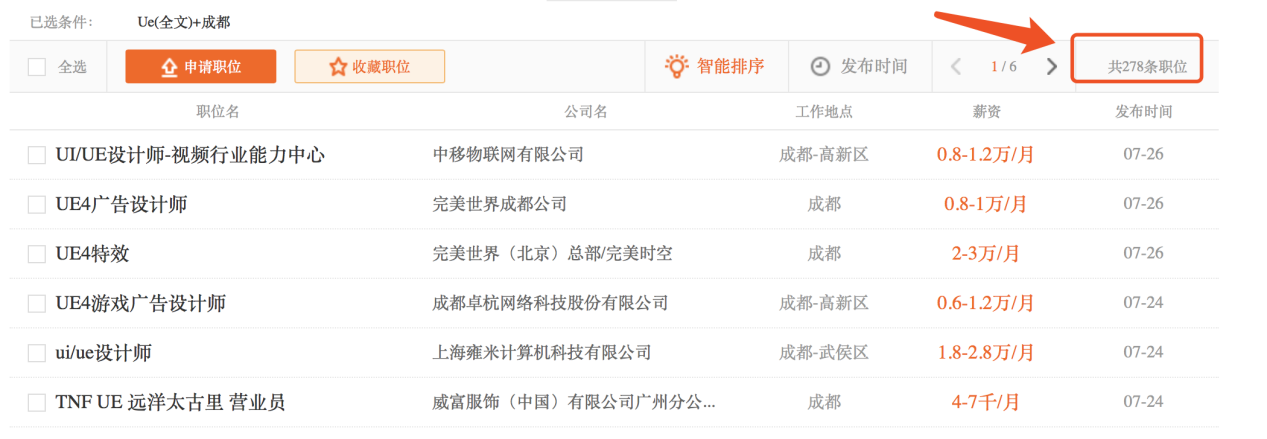Click salary 0.8-1万/月
Screen dimensions: 1267x439
(985, 204)
